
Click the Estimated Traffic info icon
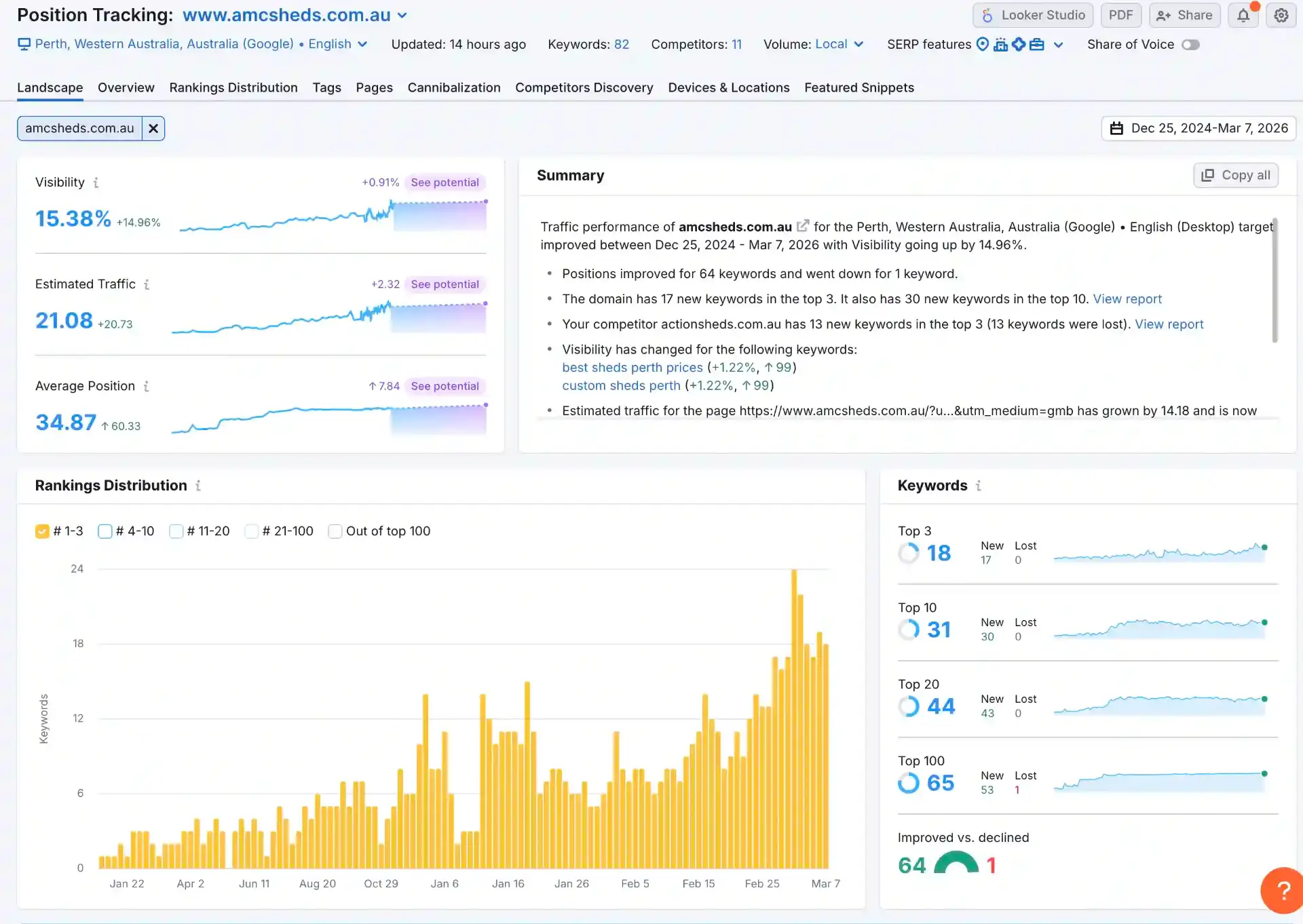pos(147,284)
